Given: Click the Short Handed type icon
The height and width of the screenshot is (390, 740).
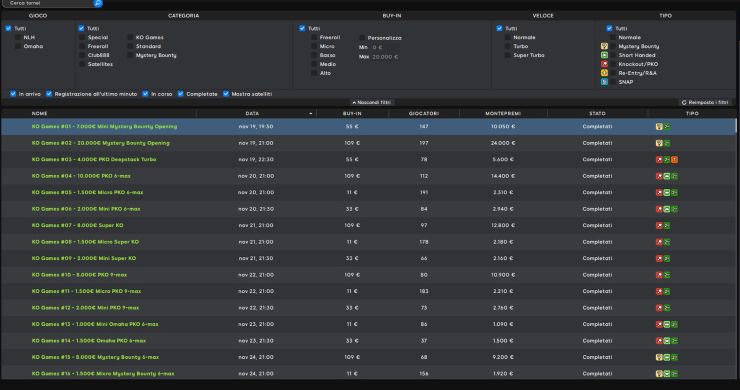Looking at the screenshot, I should click(604, 55).
